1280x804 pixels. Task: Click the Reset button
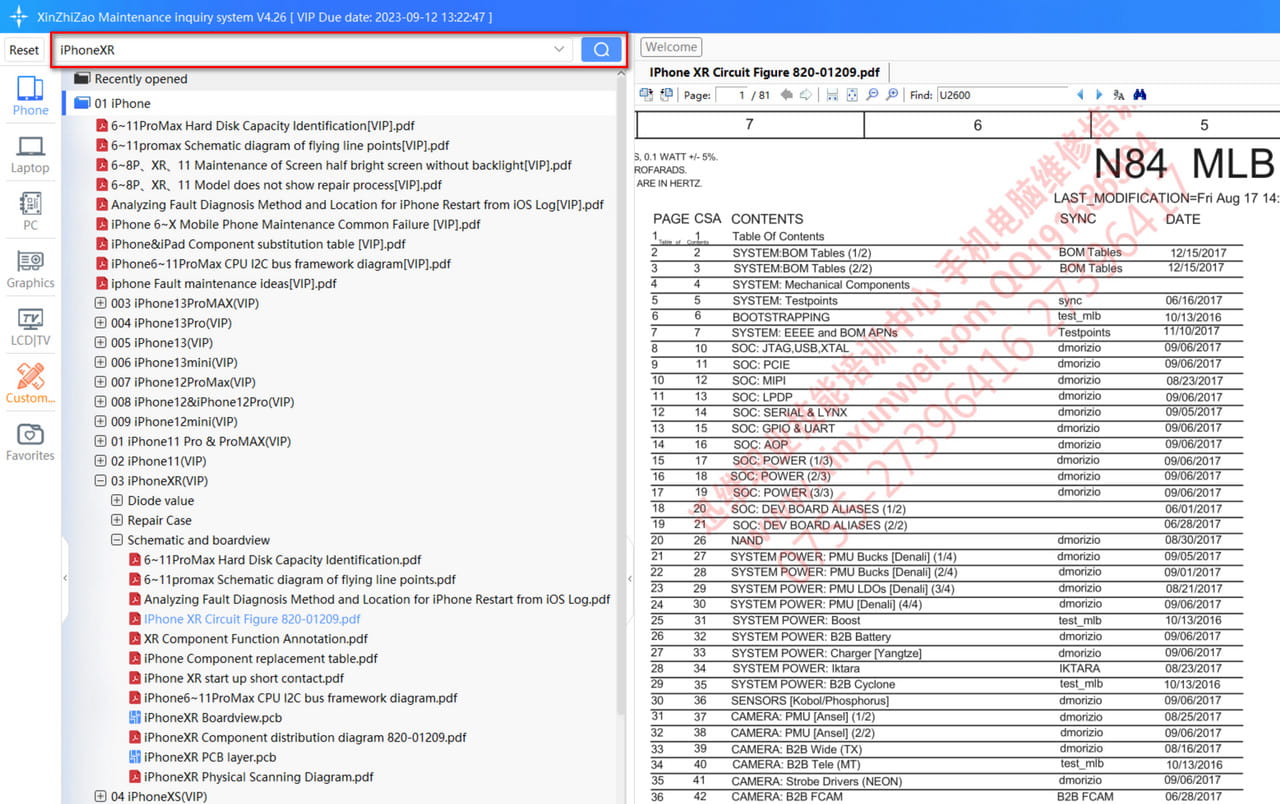tap(24, 50)
